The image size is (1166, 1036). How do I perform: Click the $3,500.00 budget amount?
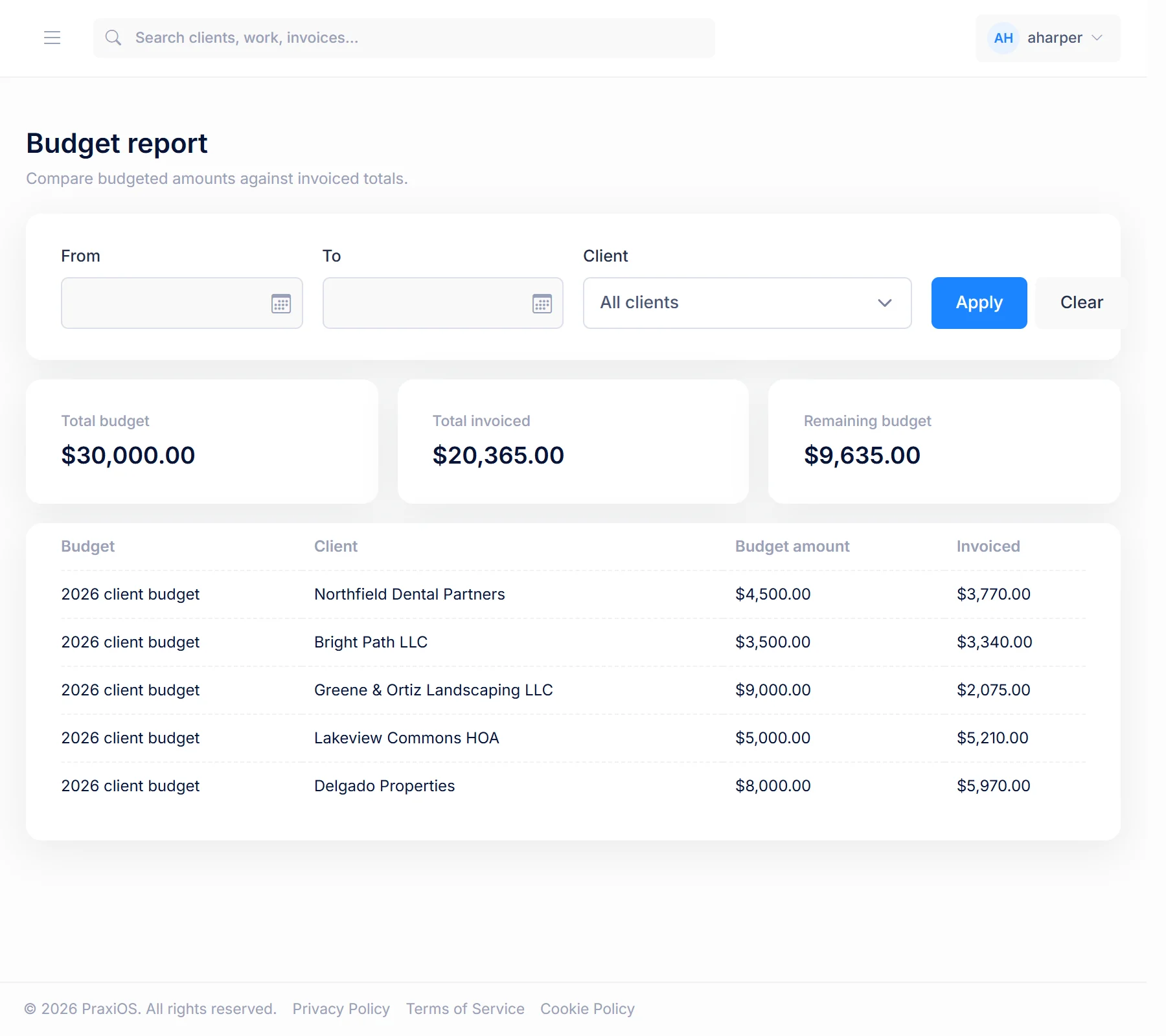pyautogui.click(x=773, y=642)
